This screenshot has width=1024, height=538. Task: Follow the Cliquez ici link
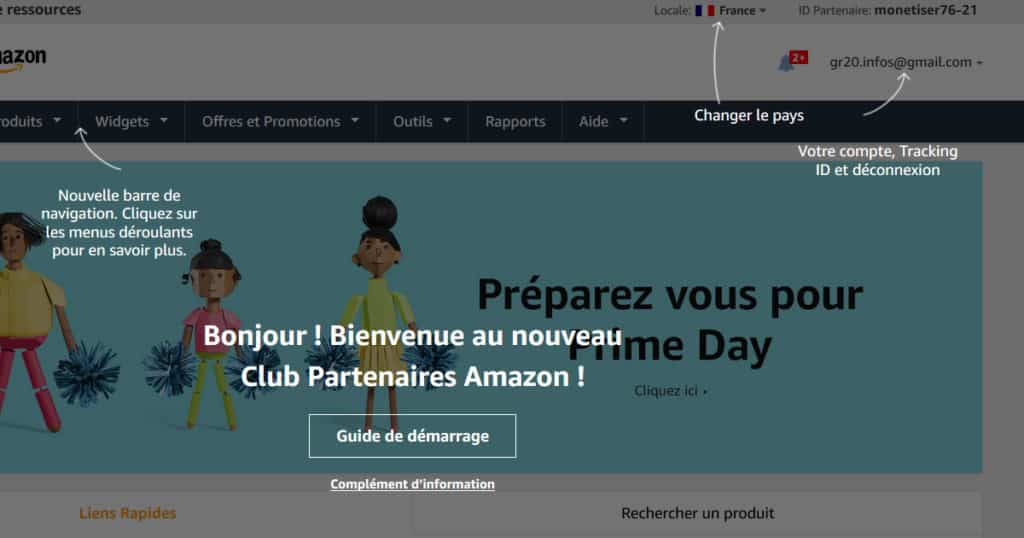(x=670, y=390)
